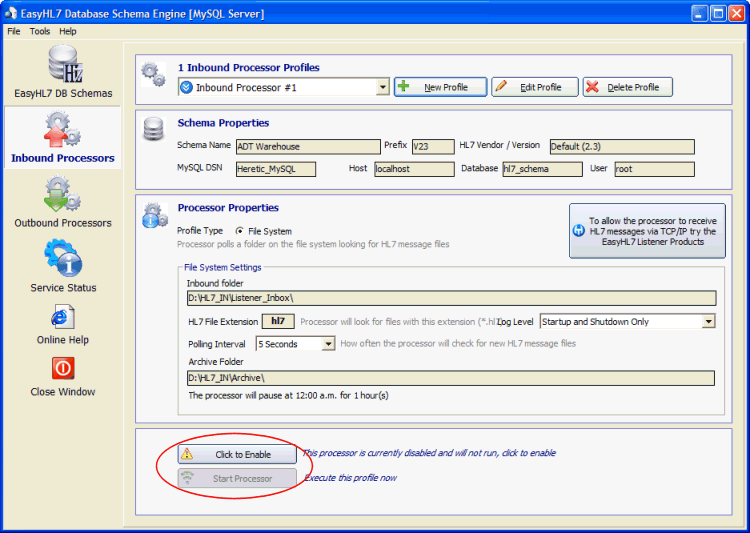Click the red X icon on Delete Profile

click(592, 87)
